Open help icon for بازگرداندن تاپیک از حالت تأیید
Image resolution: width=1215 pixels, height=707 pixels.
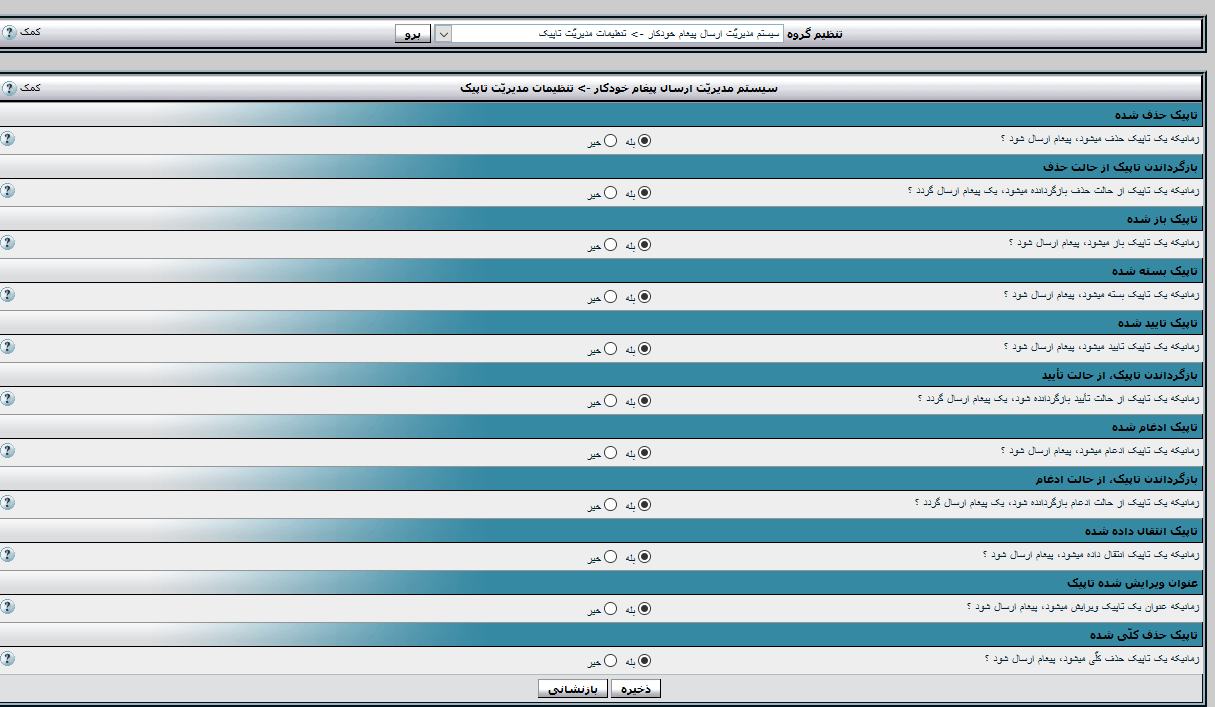point(8,398)
